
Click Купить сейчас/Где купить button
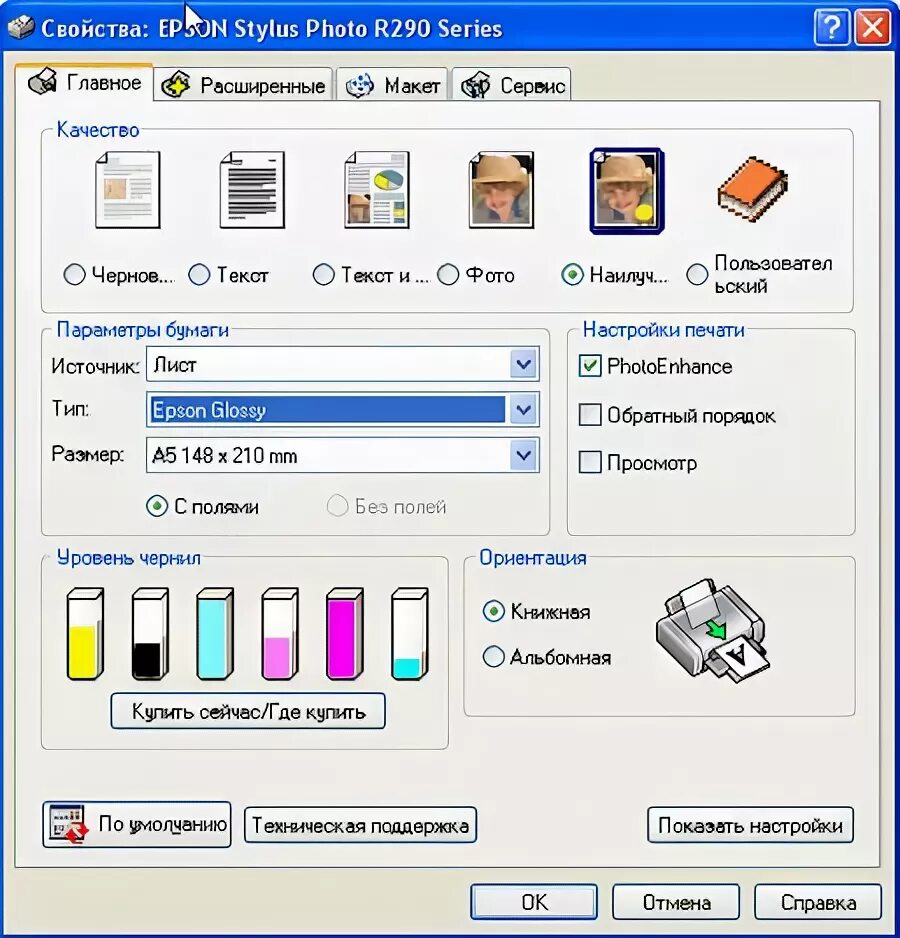pos(248,711)
